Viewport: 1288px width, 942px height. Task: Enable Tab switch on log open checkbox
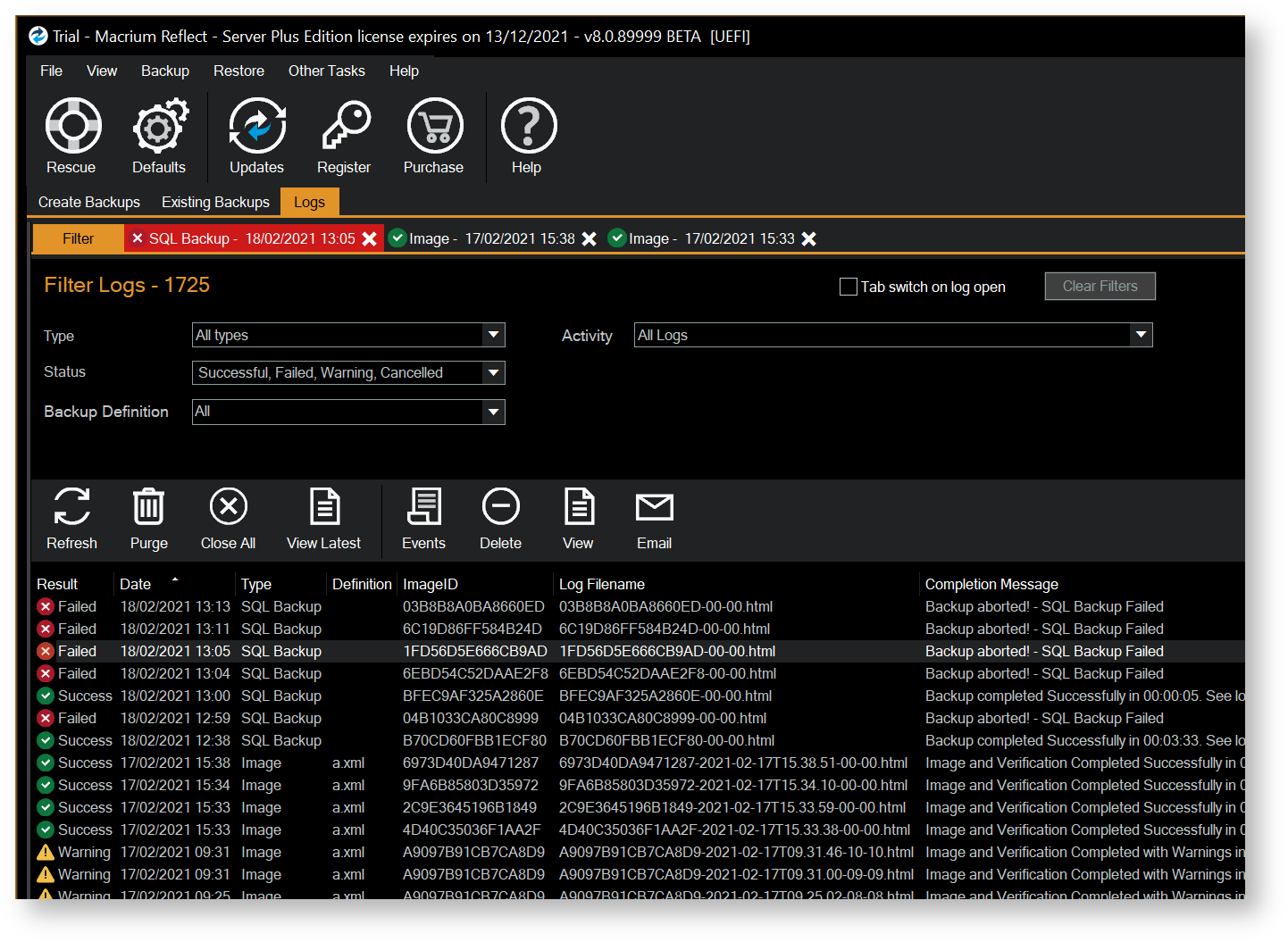(x=849, y=287)
